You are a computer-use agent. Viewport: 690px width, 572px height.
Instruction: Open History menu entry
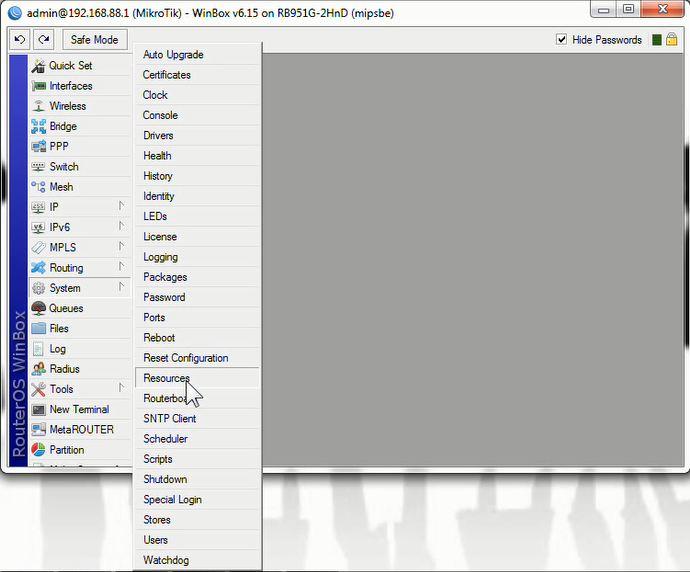(197, 176)
